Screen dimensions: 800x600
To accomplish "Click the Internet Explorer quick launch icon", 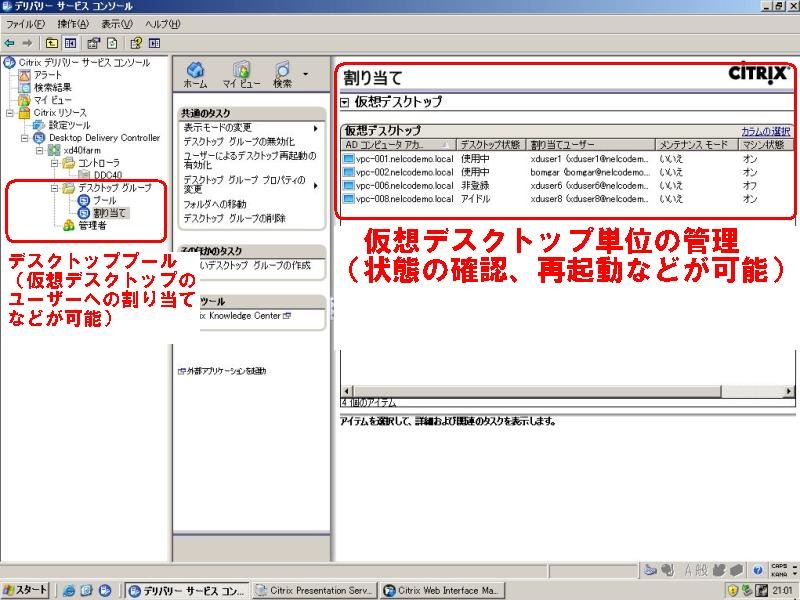I will [x=68, y=591].
